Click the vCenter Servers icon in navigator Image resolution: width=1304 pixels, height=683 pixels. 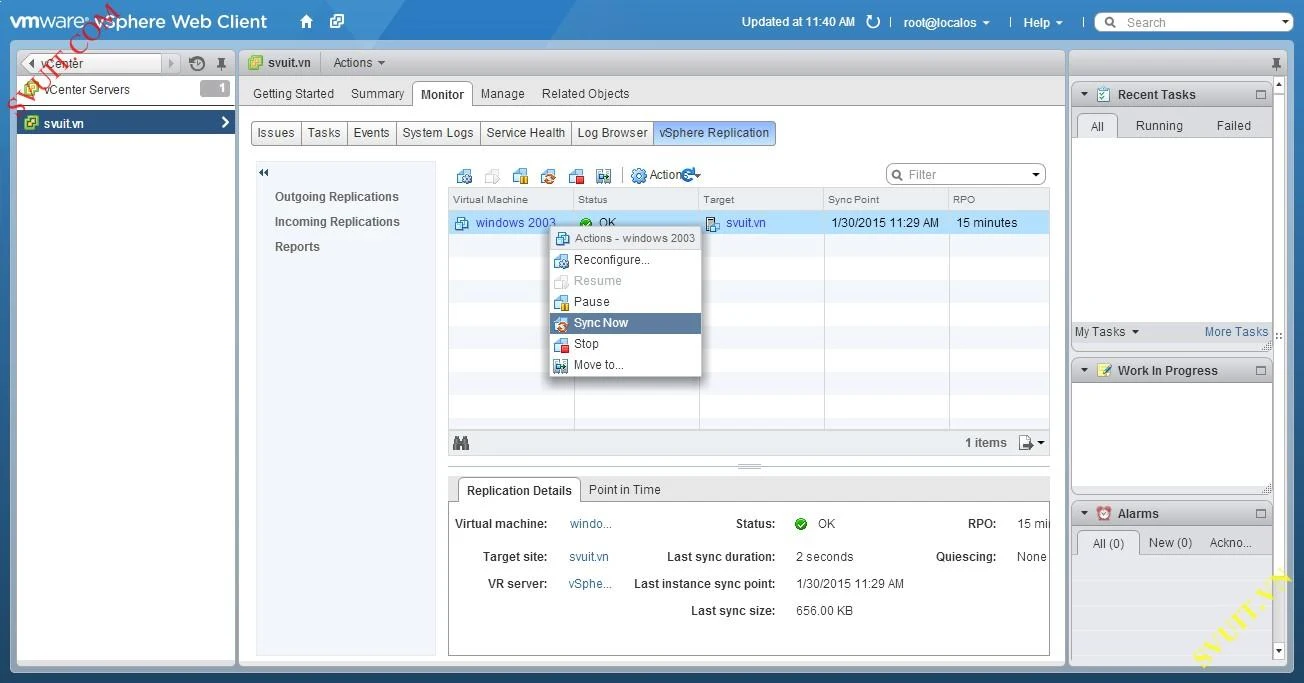point(32,89)
